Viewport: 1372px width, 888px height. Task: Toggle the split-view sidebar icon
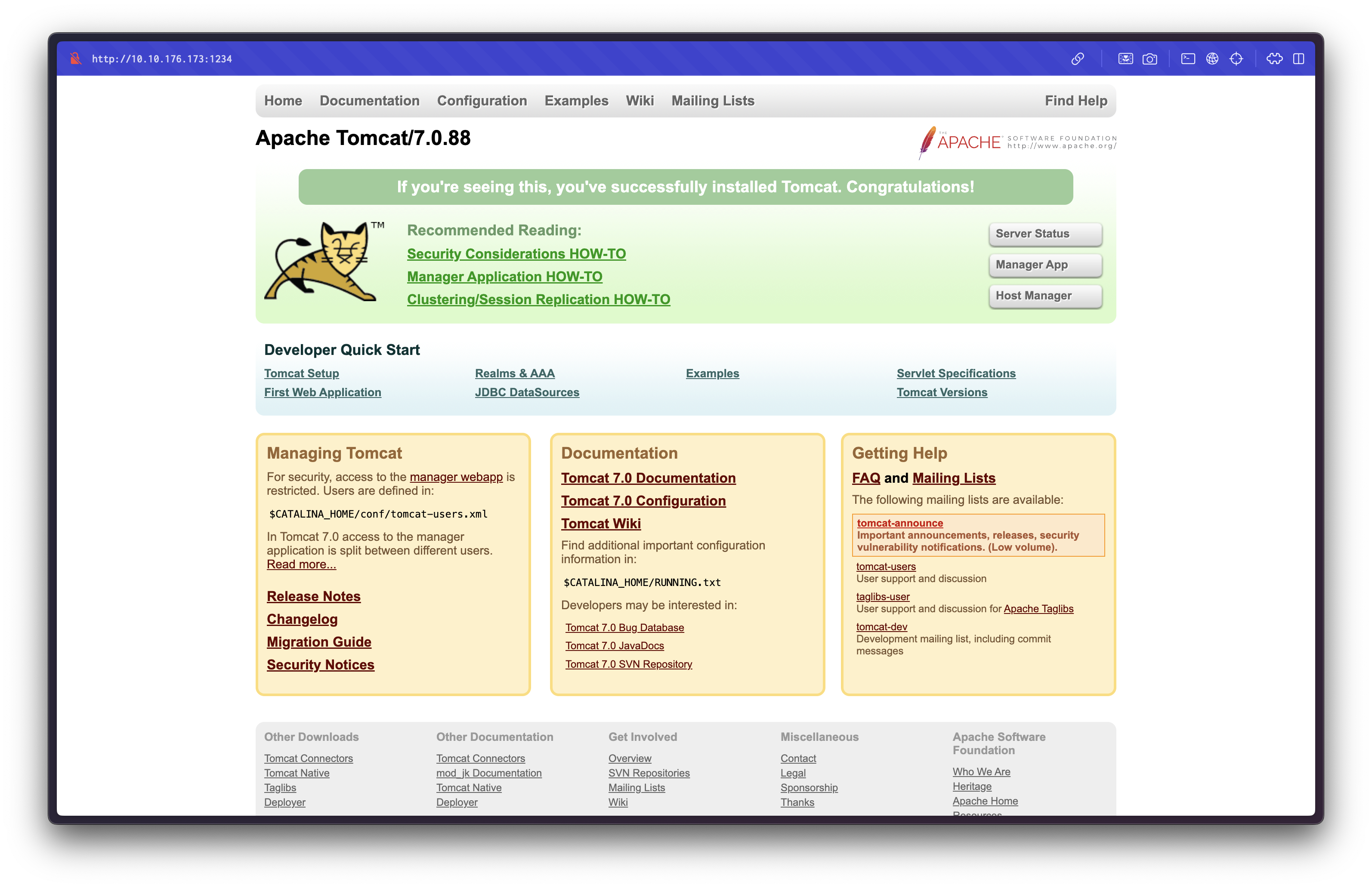(1298, 59)
